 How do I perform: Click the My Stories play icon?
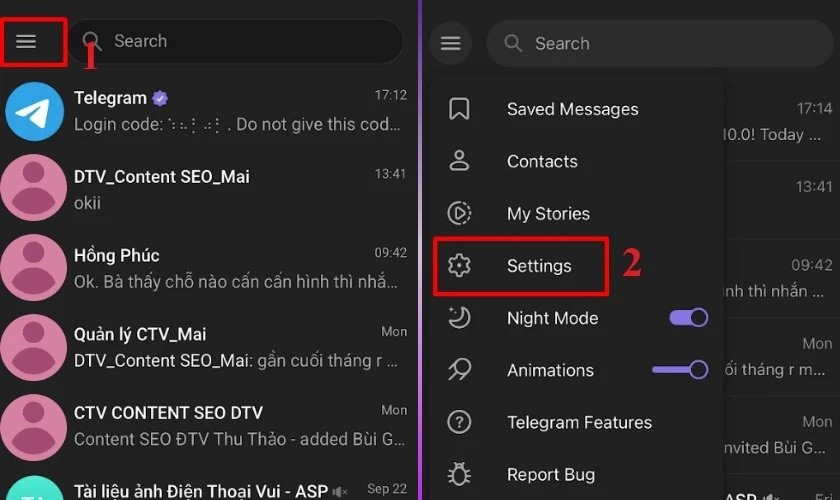click(459, 213)
